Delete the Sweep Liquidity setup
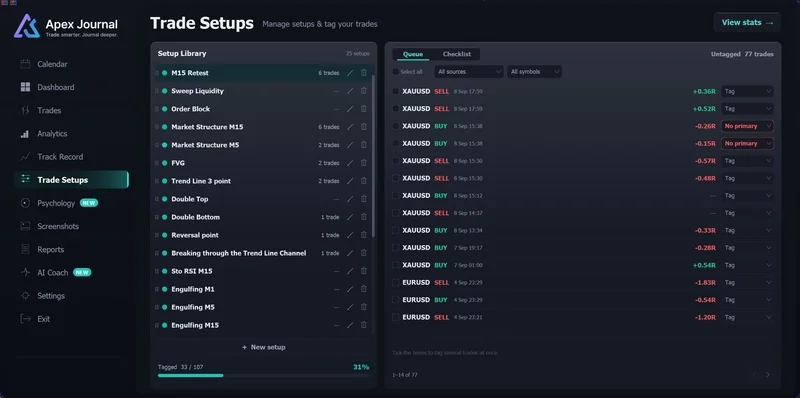The width and height of the screenshot is (800, 398). point(364,91)
